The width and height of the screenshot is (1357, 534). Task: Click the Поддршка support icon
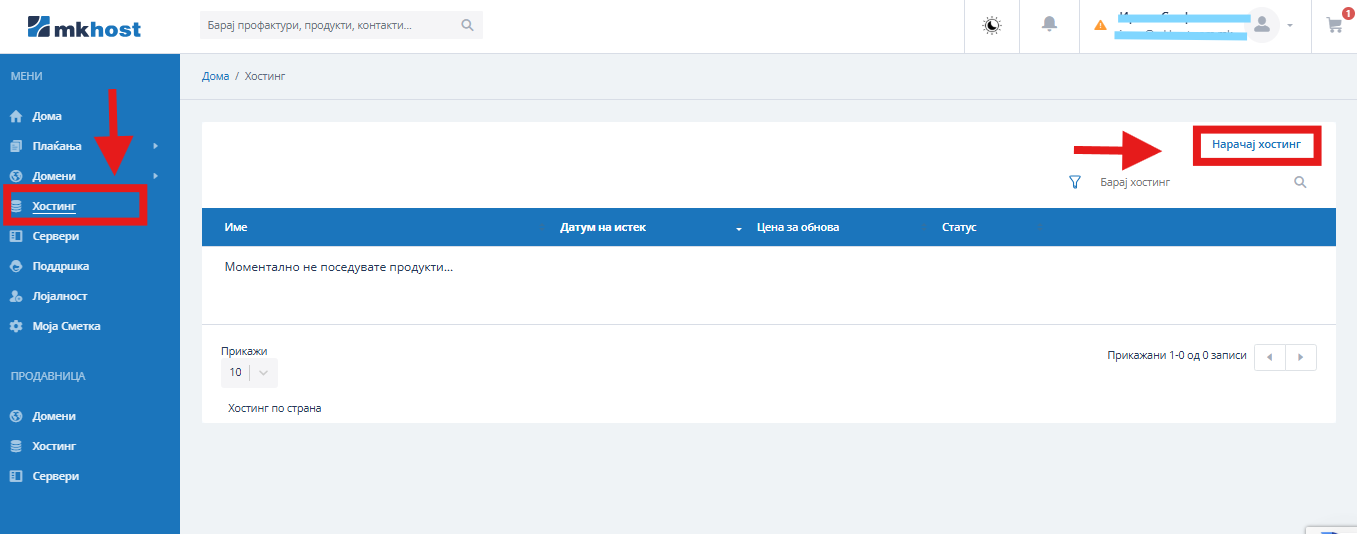click(16, 266)
